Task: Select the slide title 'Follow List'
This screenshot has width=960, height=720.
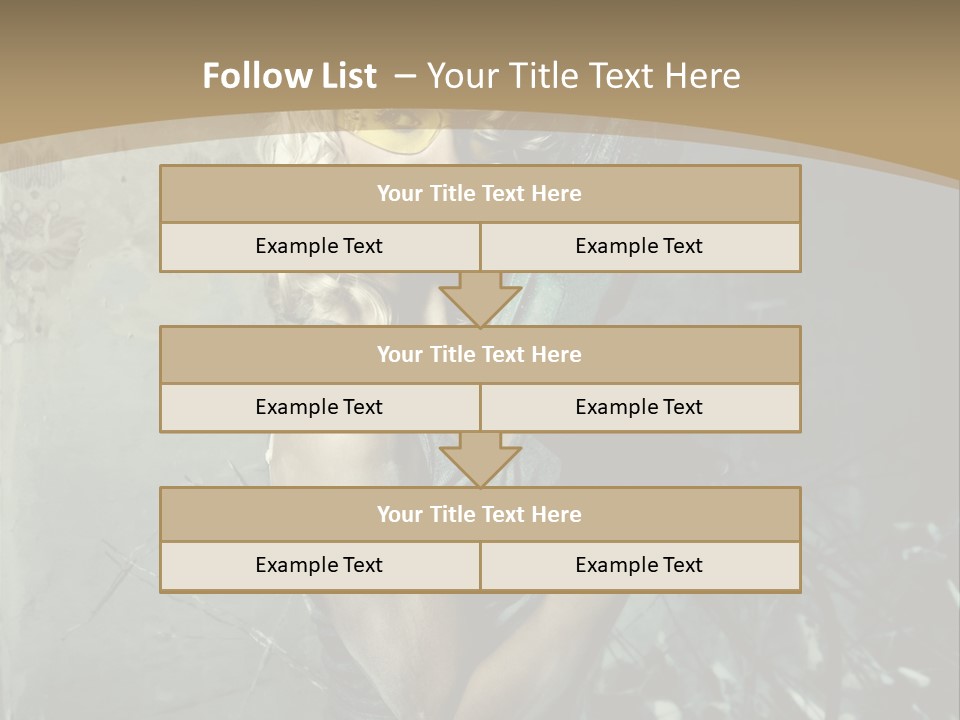Action: pyautogui.click(x=290, y=75)
